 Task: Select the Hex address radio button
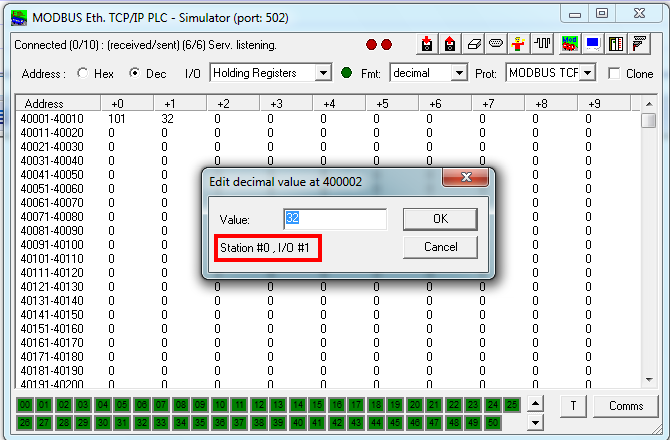click(x=82, y=73)
